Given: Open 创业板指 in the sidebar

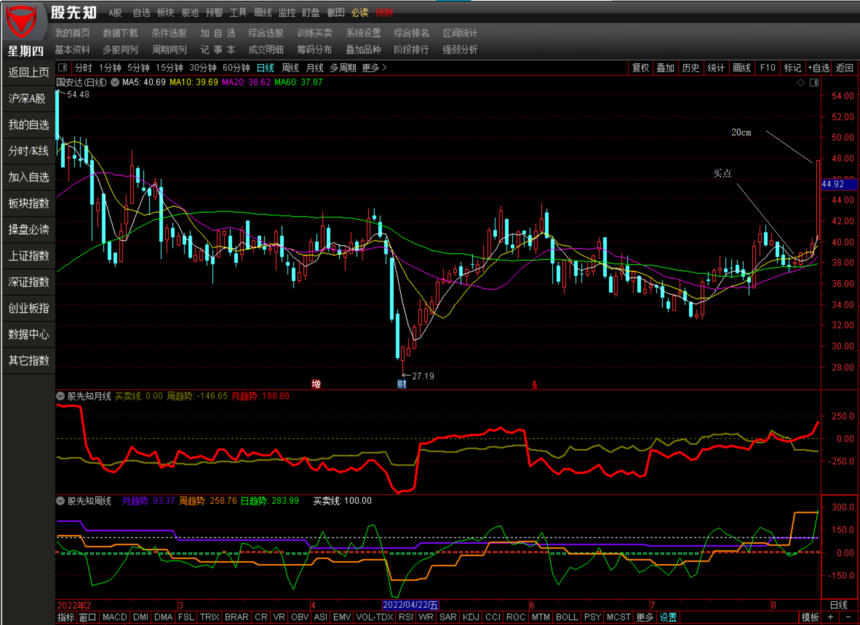Looking at the screenshot, I should pos(29,308).
